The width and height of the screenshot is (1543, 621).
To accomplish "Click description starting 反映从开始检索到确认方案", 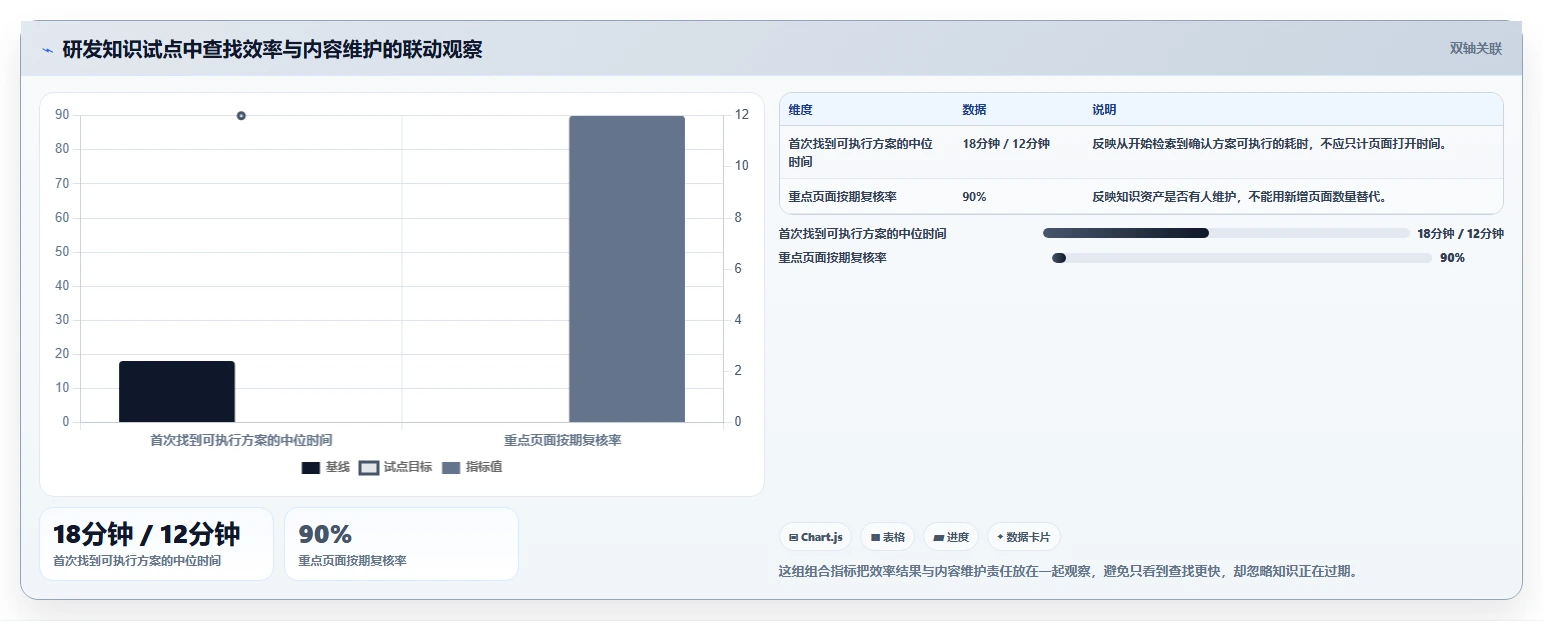I will tap(1269, 144).
